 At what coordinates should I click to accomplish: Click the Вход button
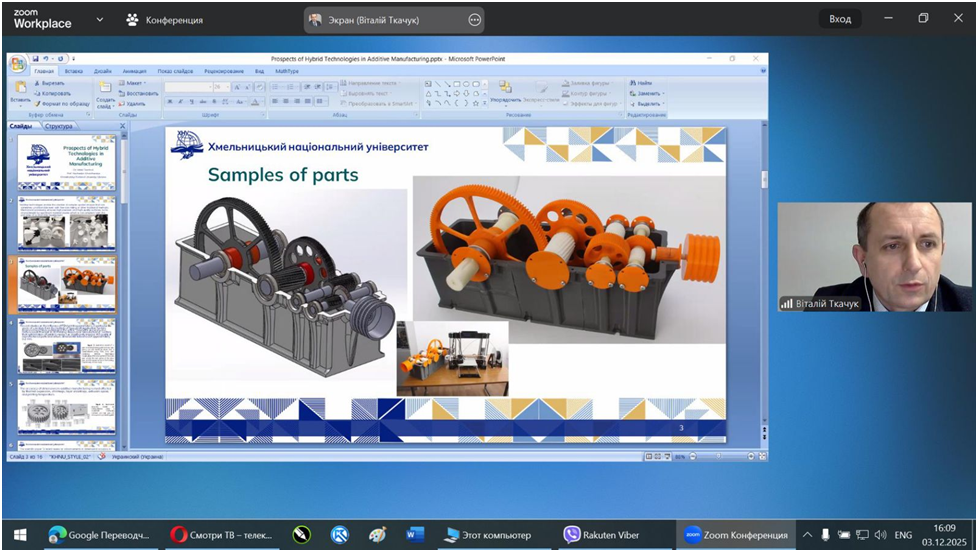pos(840,19)
